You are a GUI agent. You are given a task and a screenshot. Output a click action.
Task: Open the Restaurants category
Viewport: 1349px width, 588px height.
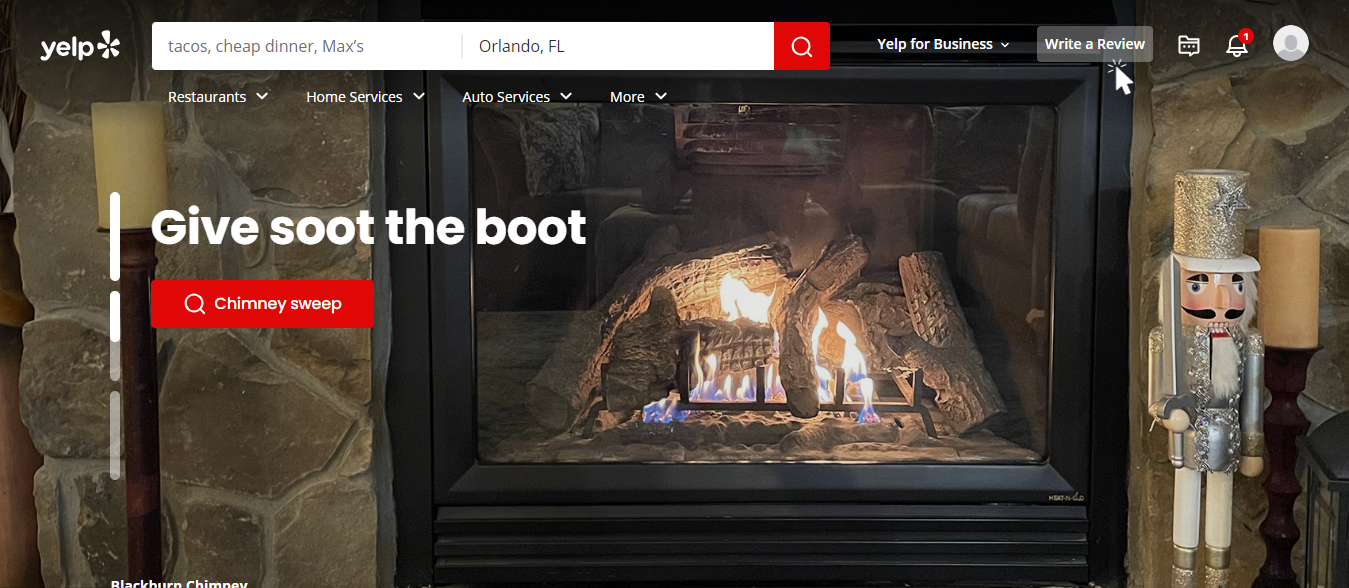coord(207,97)
